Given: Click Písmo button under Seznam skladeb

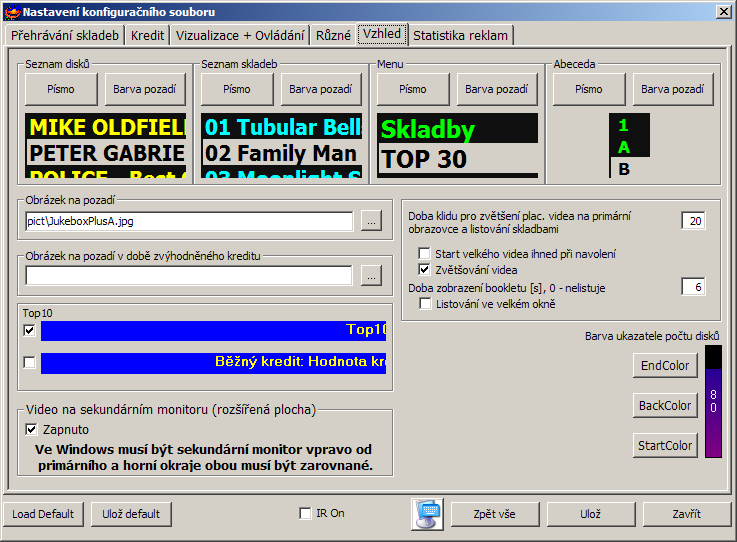Looking at the screenshot, I should coord(237,89).
